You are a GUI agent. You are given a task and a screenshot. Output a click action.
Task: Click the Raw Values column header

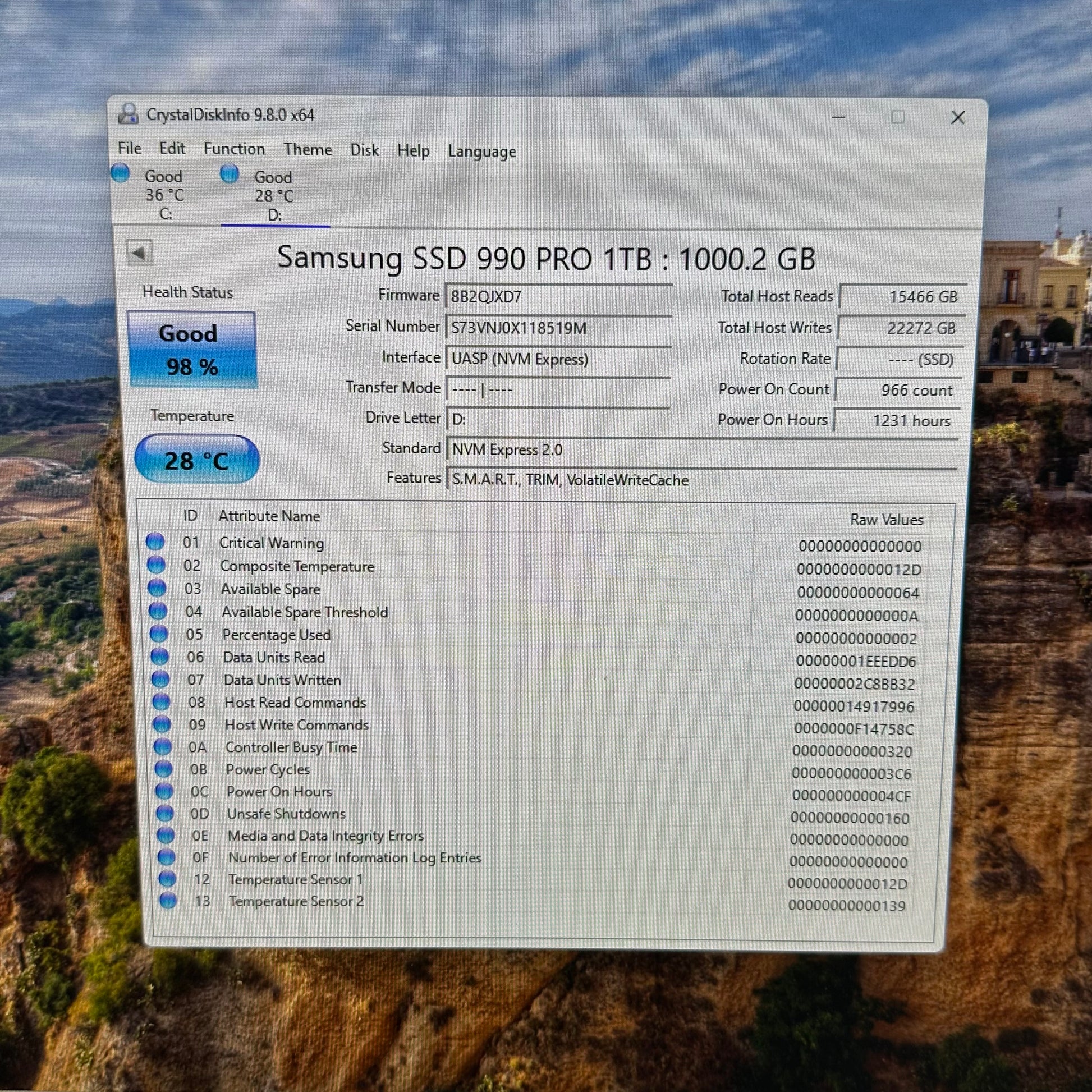point(886,520)
